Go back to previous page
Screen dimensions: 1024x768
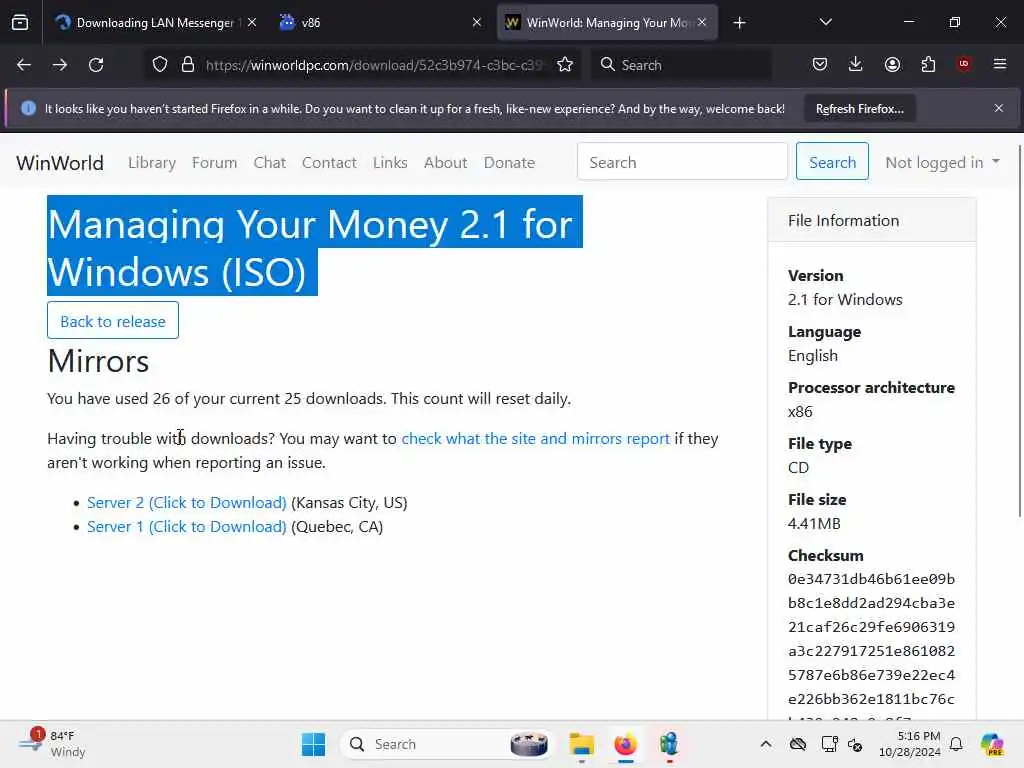(x=24, y=65)
